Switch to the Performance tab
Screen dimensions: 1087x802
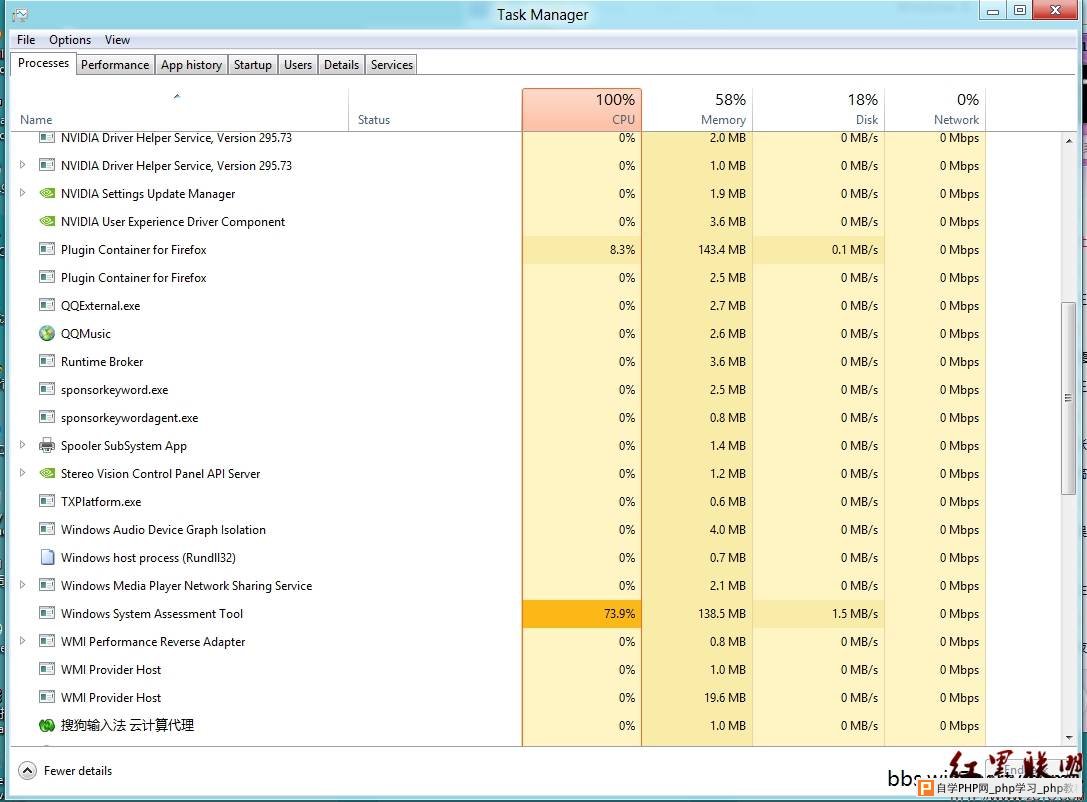point(115,65)
